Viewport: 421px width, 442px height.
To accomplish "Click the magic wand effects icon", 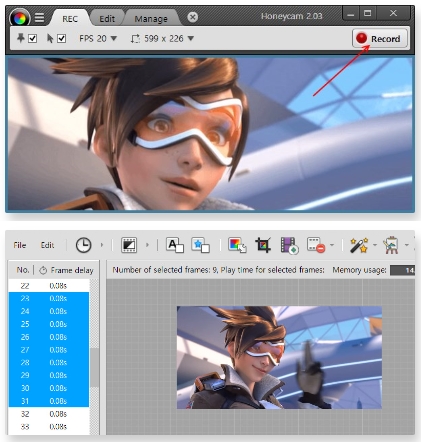I will (359, 245).
